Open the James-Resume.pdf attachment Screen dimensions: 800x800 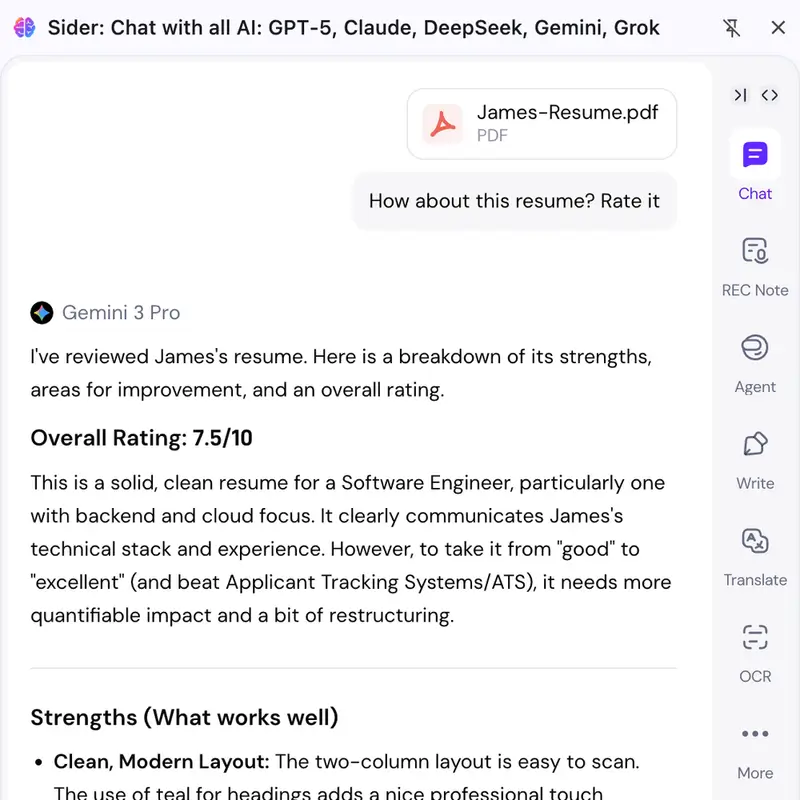[x=542, y=124]
